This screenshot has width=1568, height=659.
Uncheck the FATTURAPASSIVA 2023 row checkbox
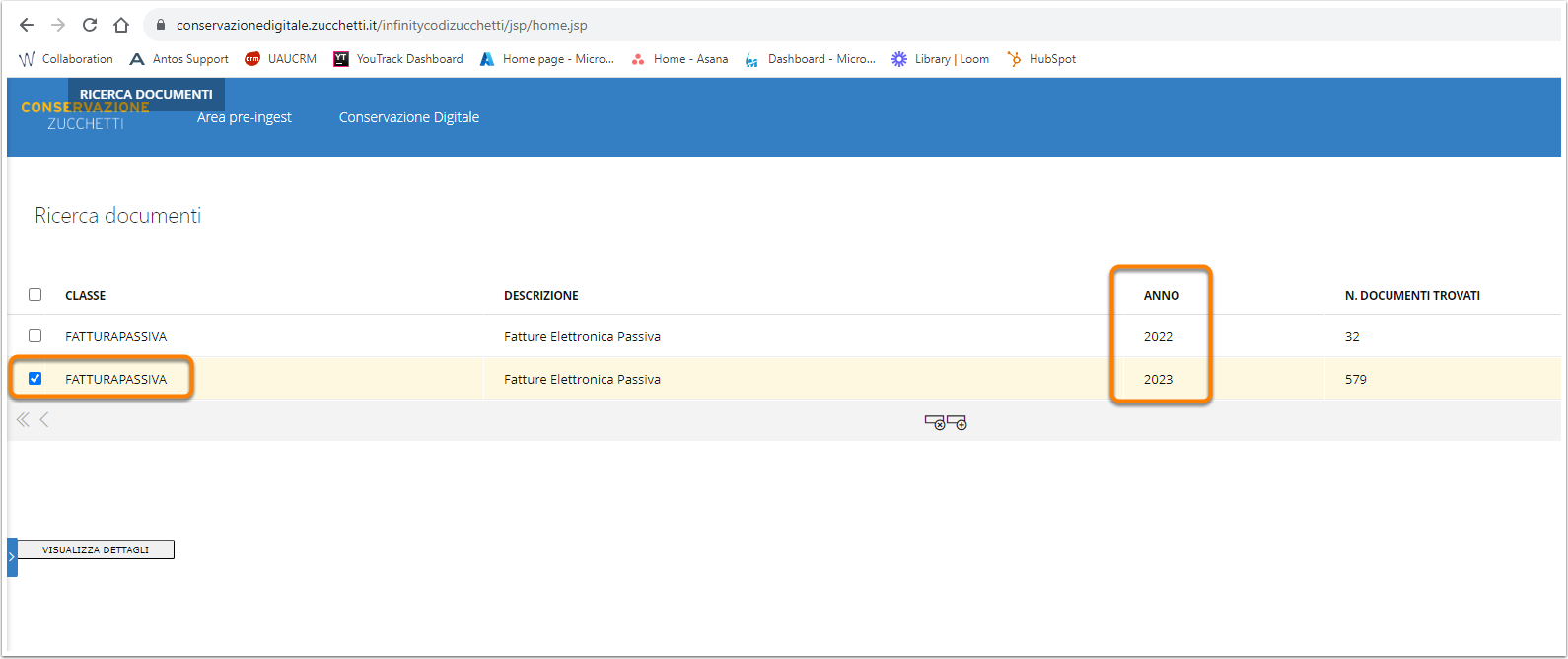36,378
